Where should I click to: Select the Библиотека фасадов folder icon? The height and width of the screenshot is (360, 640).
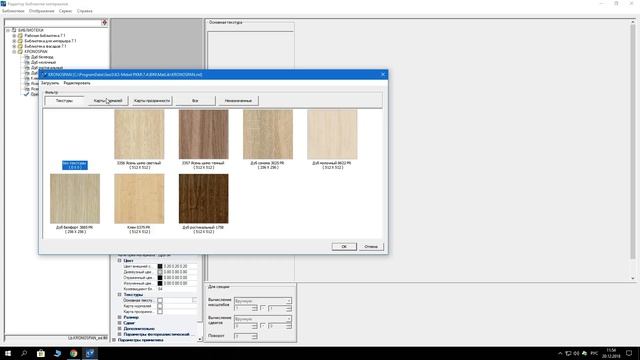(x=20, y=46)
